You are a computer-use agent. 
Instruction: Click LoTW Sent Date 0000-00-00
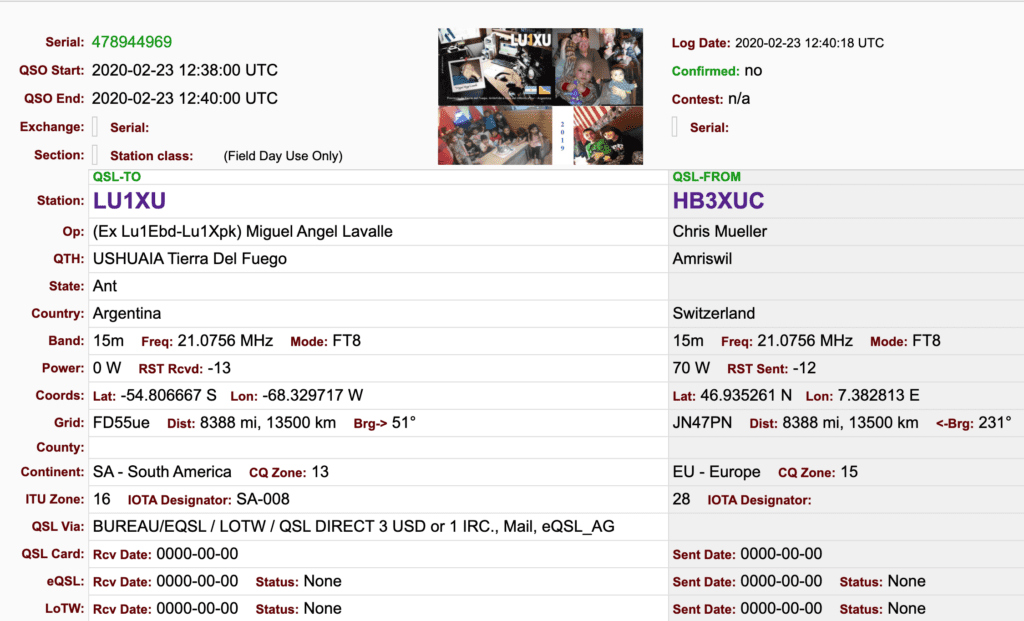point(781,609)
